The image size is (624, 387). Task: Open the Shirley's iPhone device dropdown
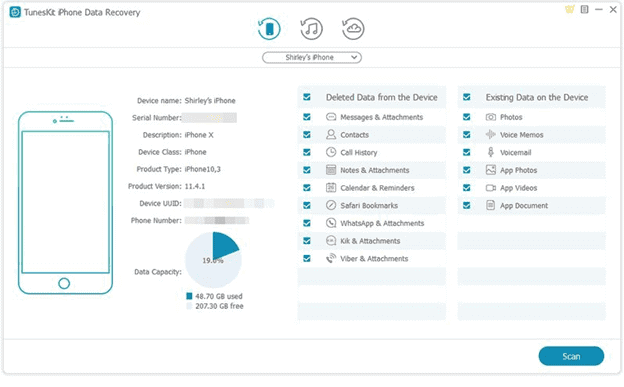point(312,58)
